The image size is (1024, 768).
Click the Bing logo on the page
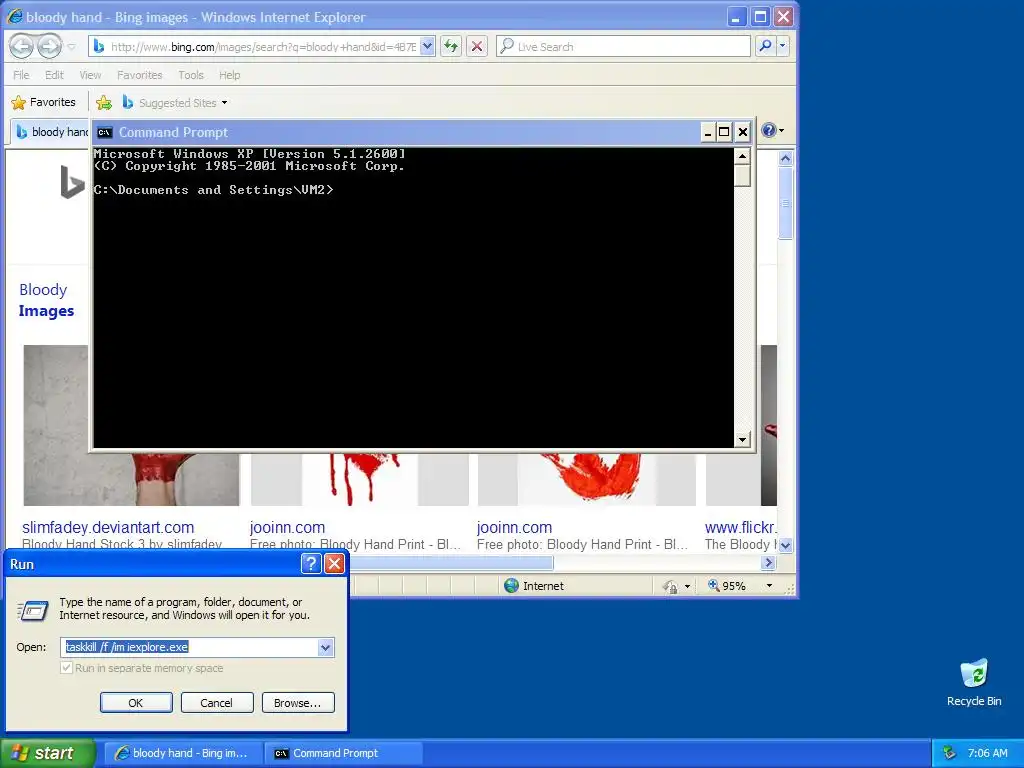72,182
